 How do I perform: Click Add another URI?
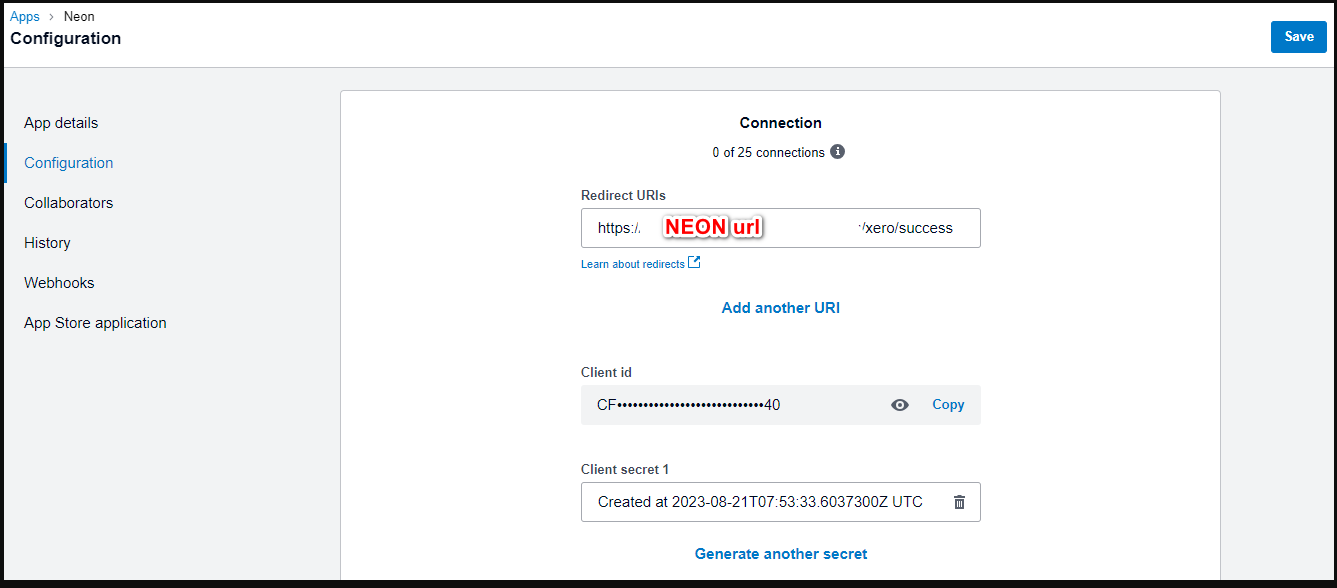(x=781, y=308)
